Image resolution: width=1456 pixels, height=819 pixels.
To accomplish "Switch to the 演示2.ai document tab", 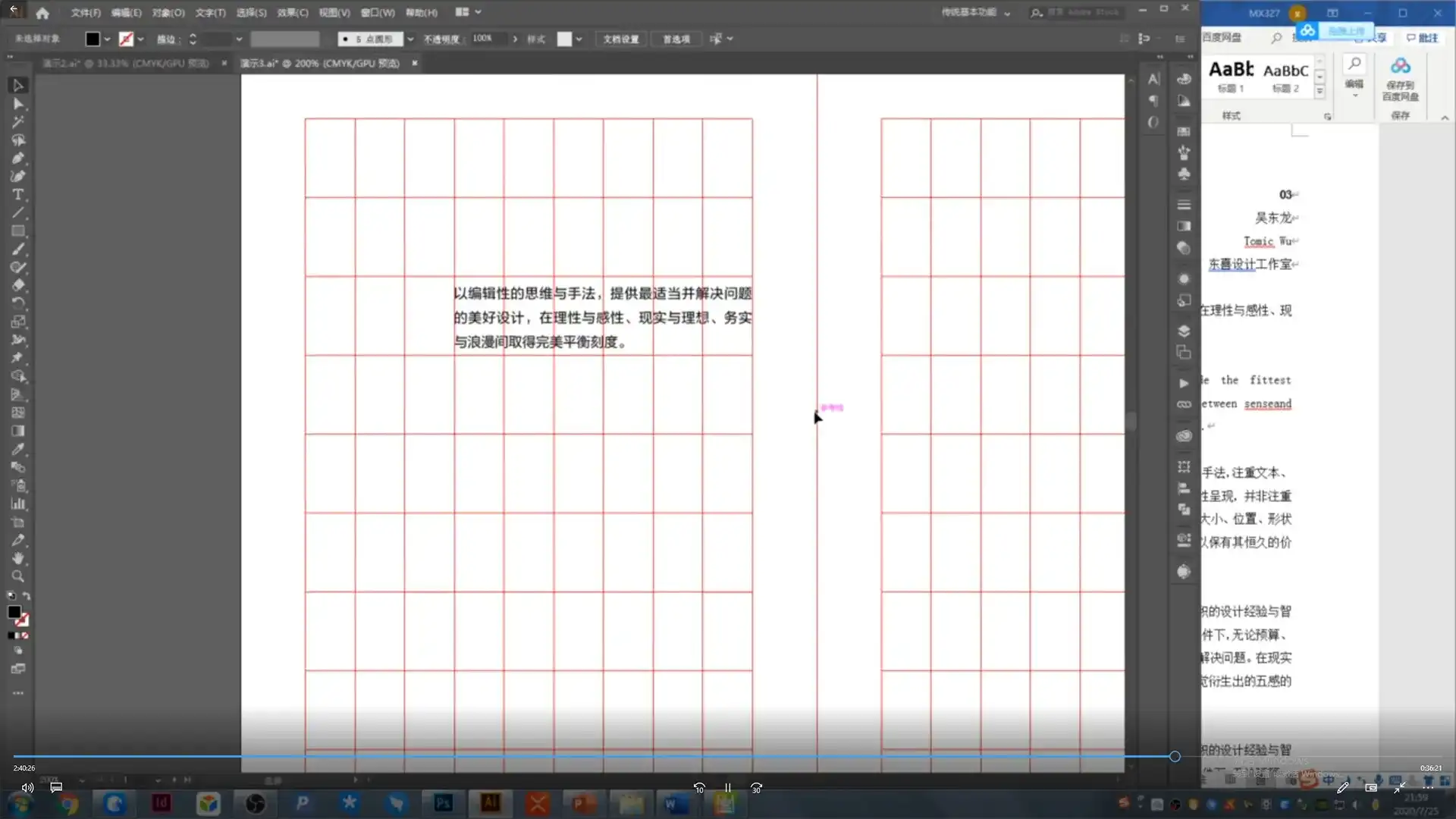I will (125, 64).
